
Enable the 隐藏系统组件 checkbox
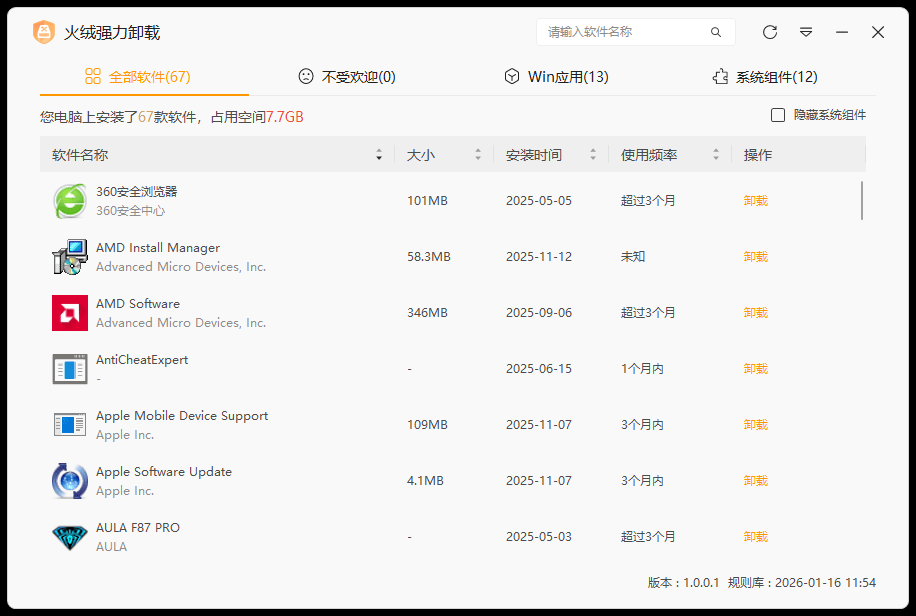[778, 115]
